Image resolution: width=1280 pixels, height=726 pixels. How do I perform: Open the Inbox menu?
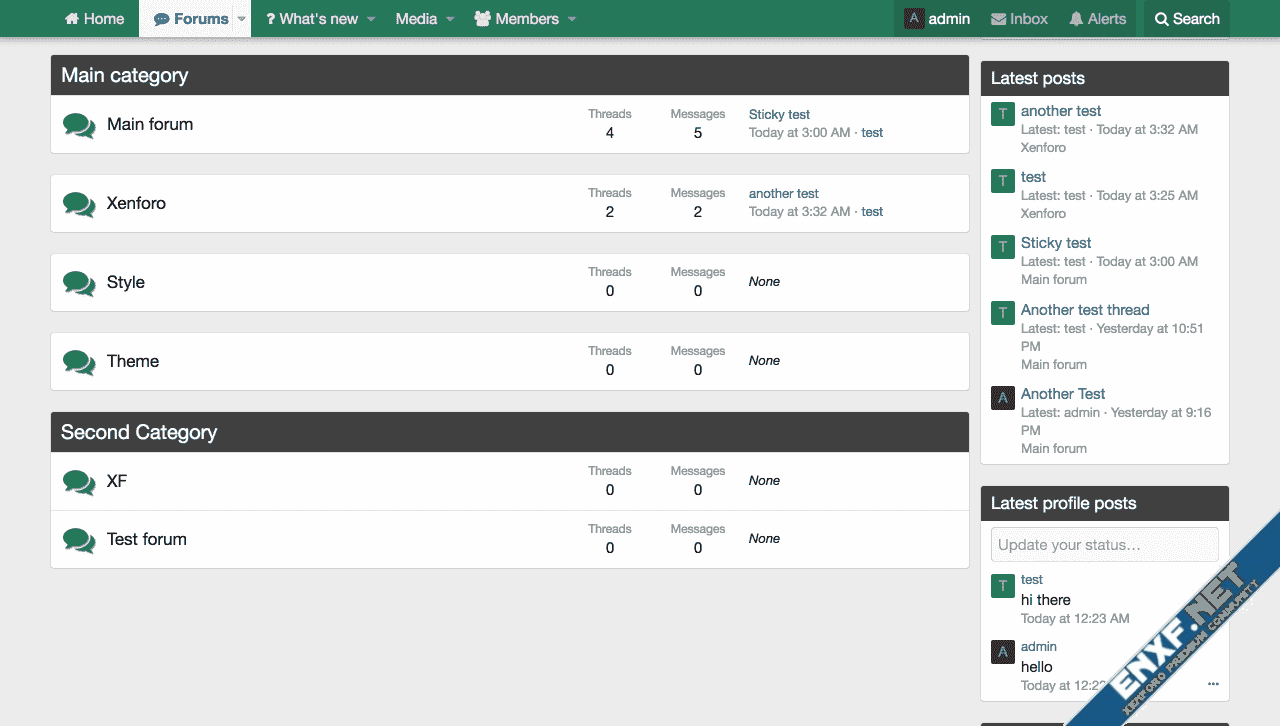pyautogui.click(x=1019, y=19)
